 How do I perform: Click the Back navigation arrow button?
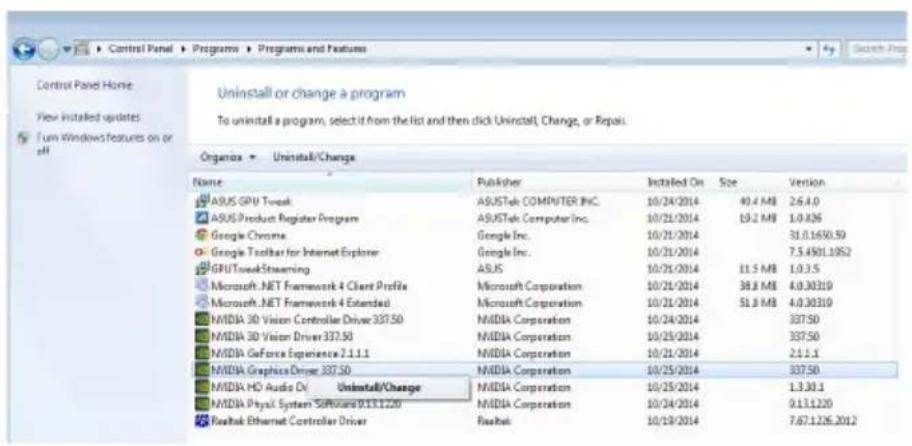(22, 49)
